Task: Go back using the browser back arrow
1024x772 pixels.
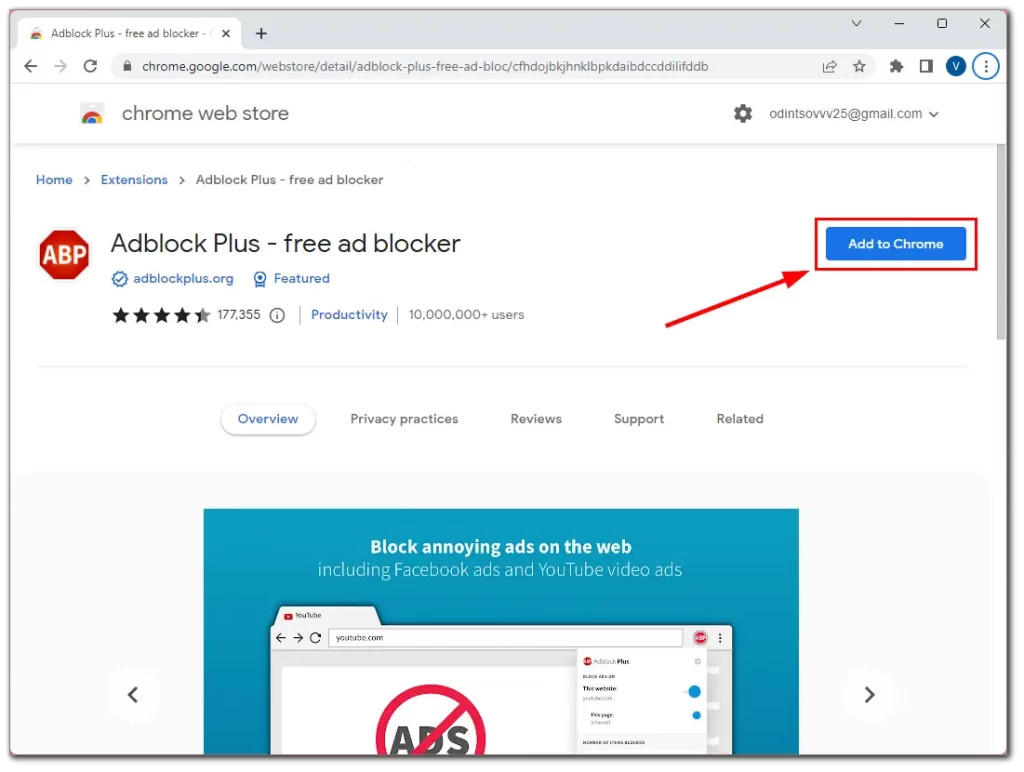Action: point(31,66)
